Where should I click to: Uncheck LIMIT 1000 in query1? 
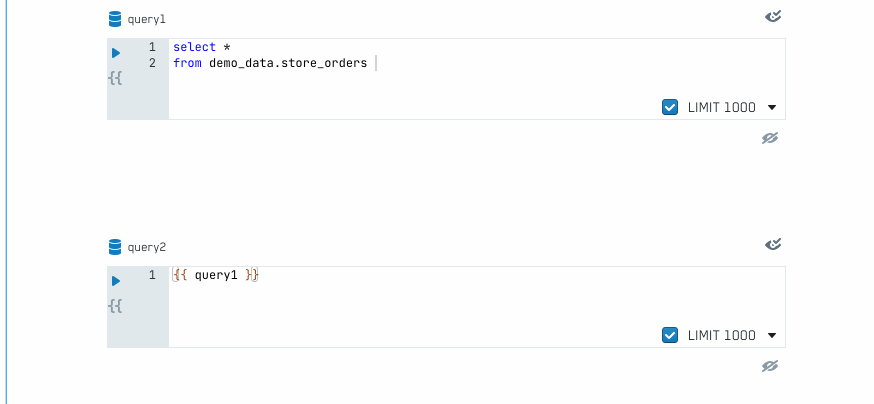(x=670, y=108)
